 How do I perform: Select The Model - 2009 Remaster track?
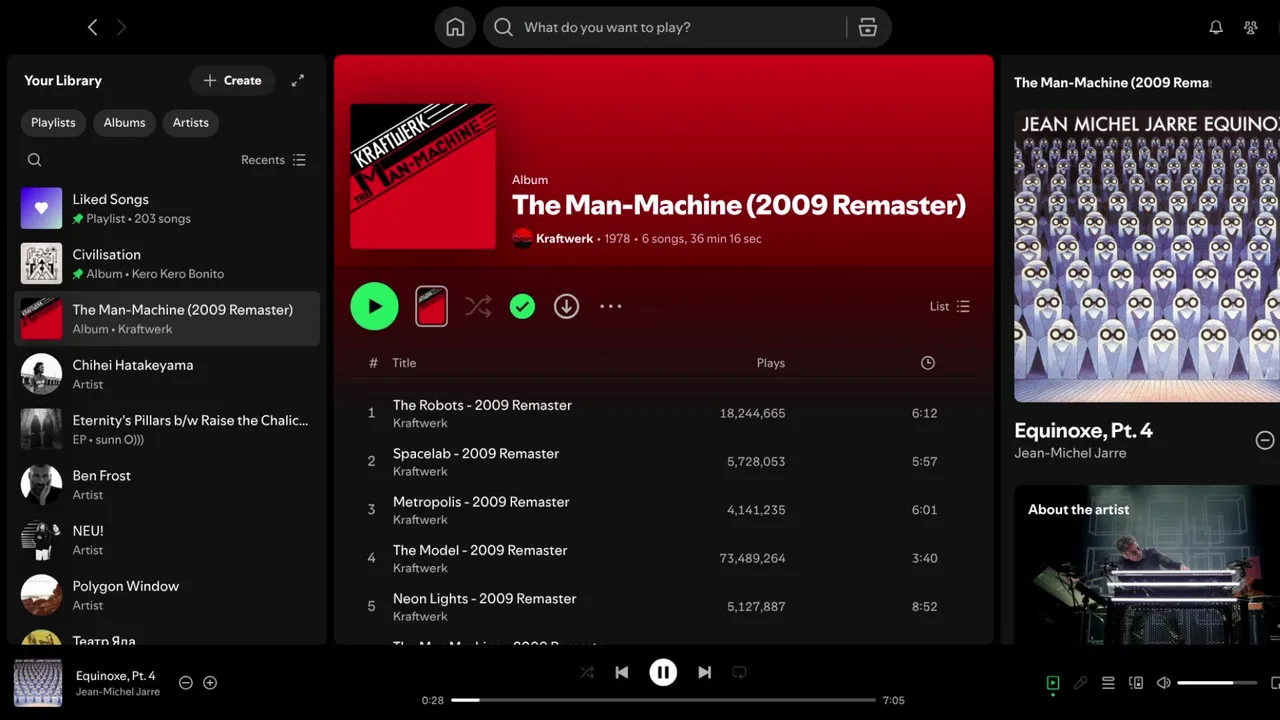pos(664,558)
